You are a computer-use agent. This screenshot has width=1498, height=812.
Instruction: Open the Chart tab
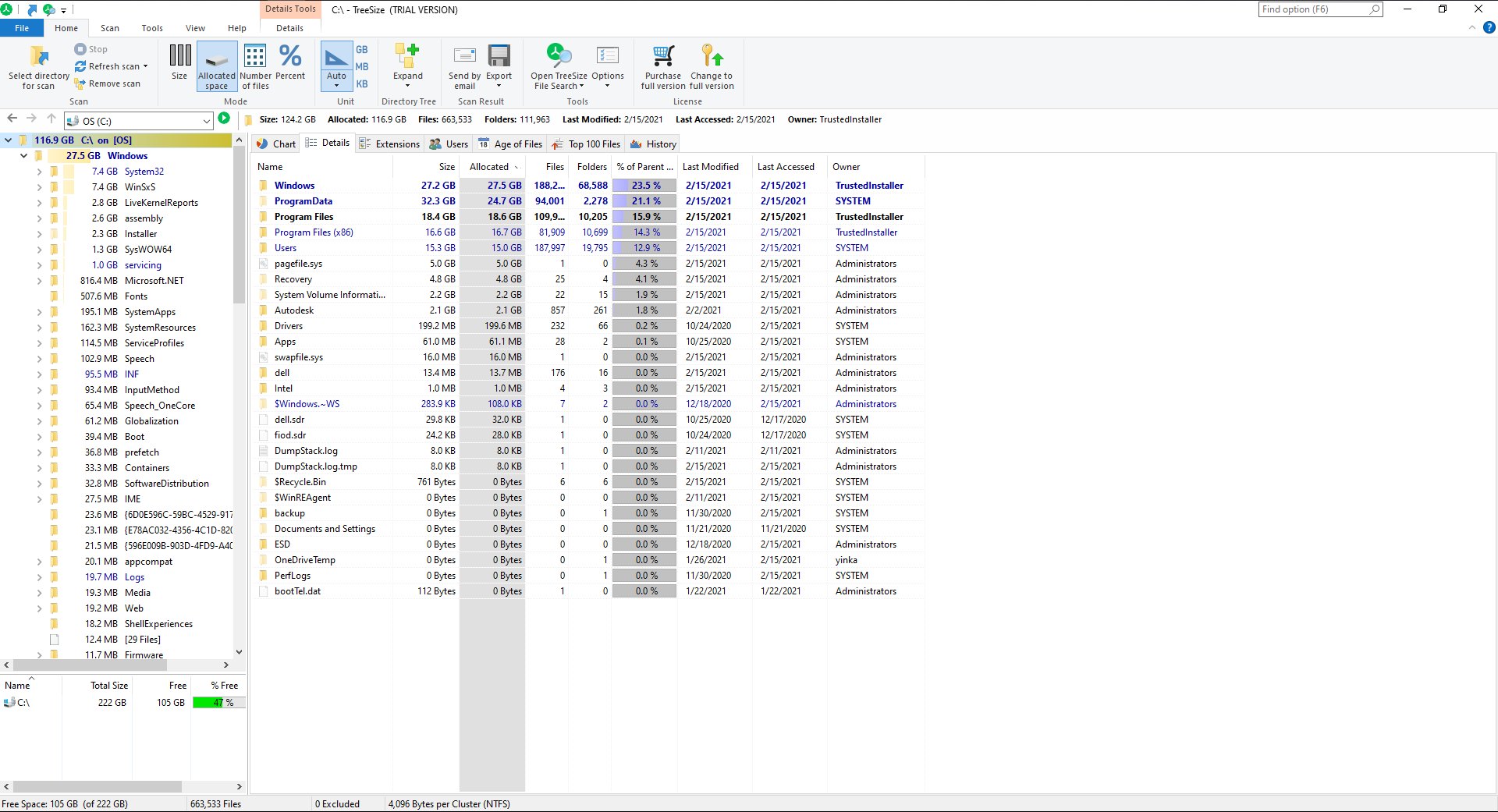pyautogui.click(x=277, y=144)
